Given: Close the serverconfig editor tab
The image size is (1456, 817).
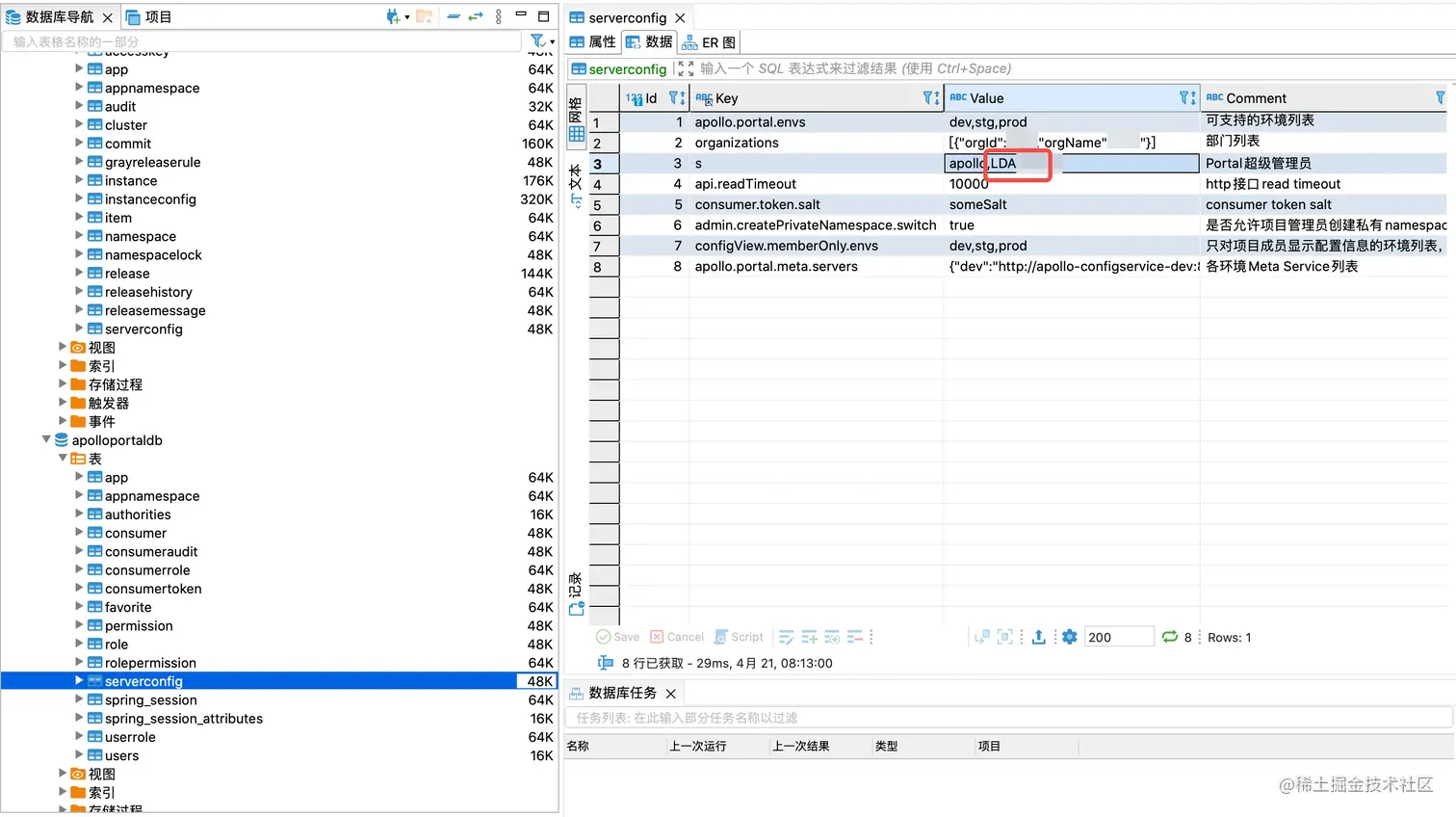Looking at the screenshot, I should [680, 17].
